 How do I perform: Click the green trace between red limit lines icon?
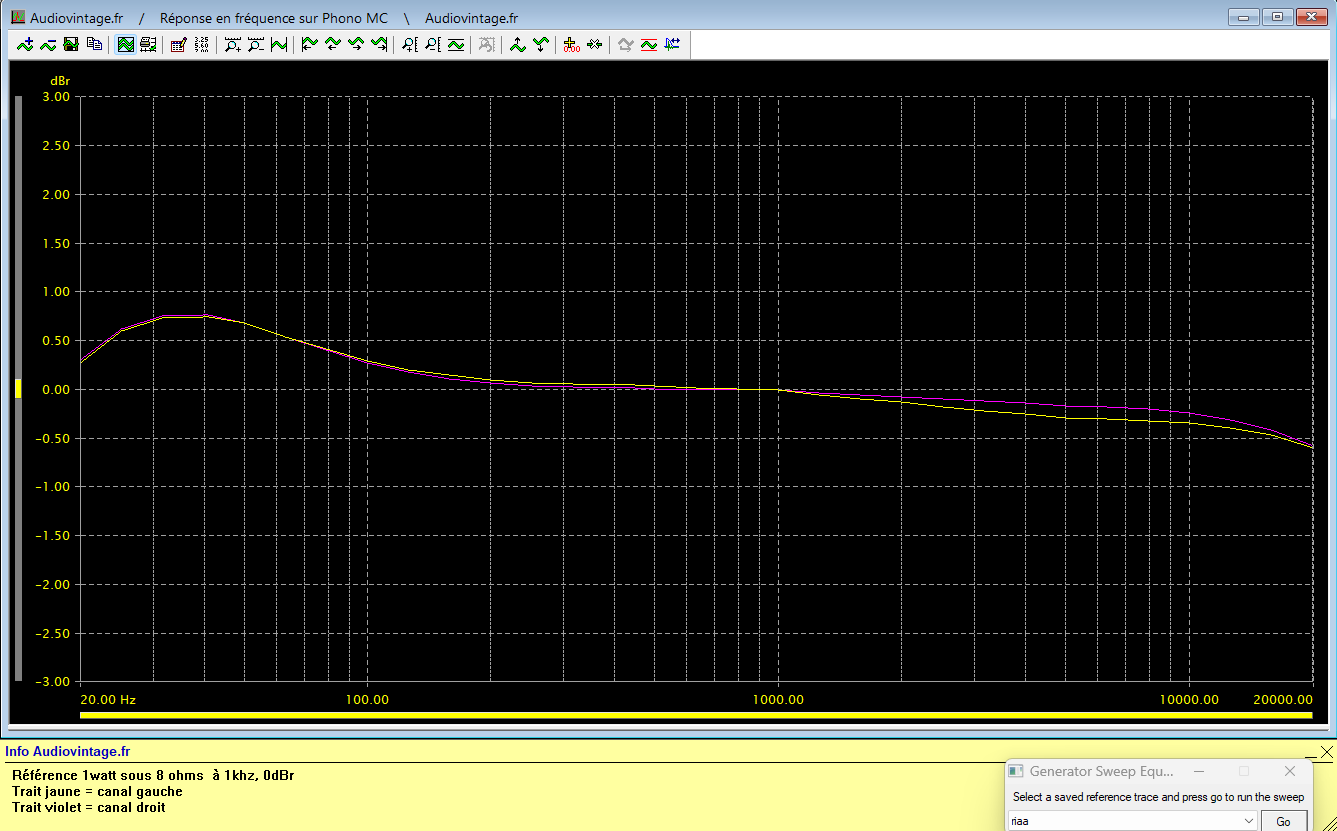649,44
